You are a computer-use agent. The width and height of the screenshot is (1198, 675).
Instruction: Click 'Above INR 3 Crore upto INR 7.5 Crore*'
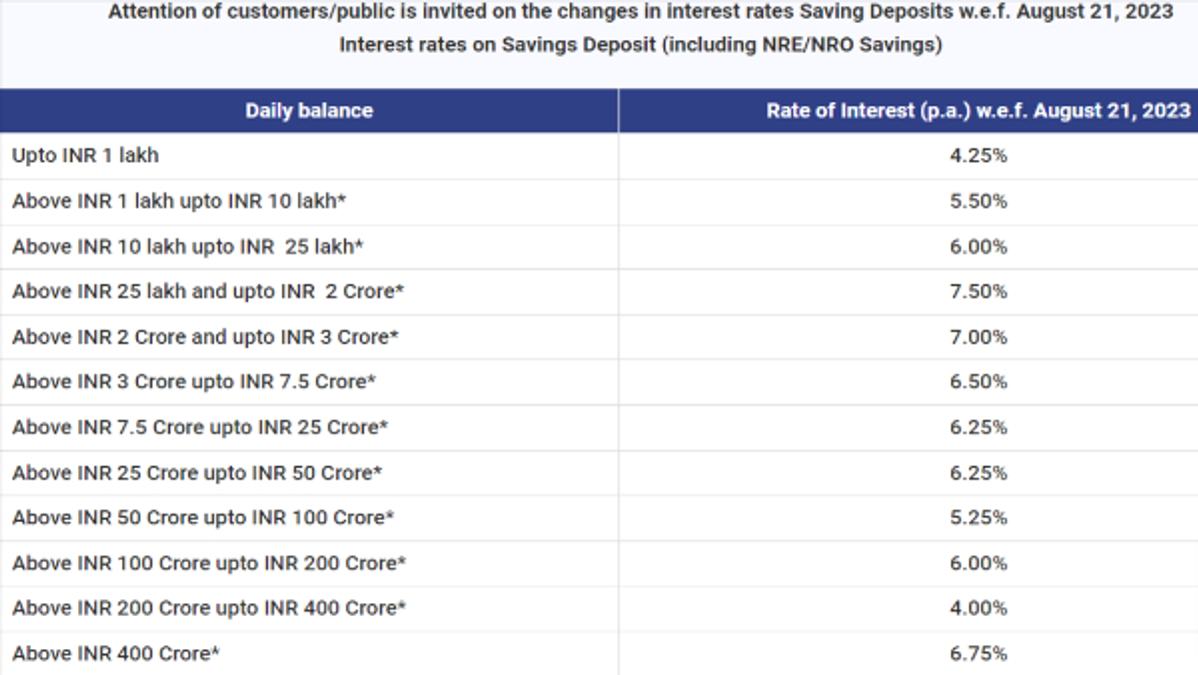[x=193, y=381]
